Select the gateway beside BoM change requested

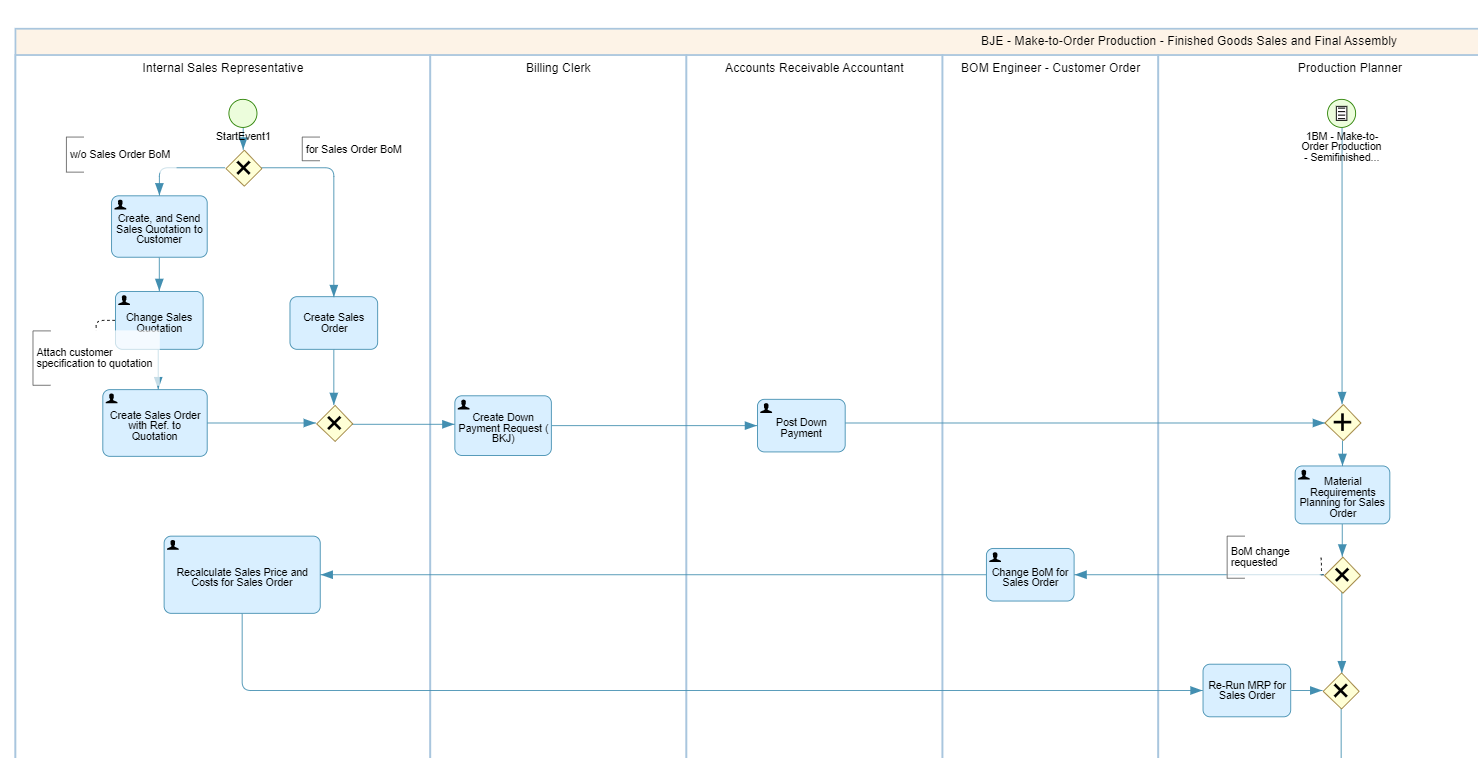[1342, 575]
